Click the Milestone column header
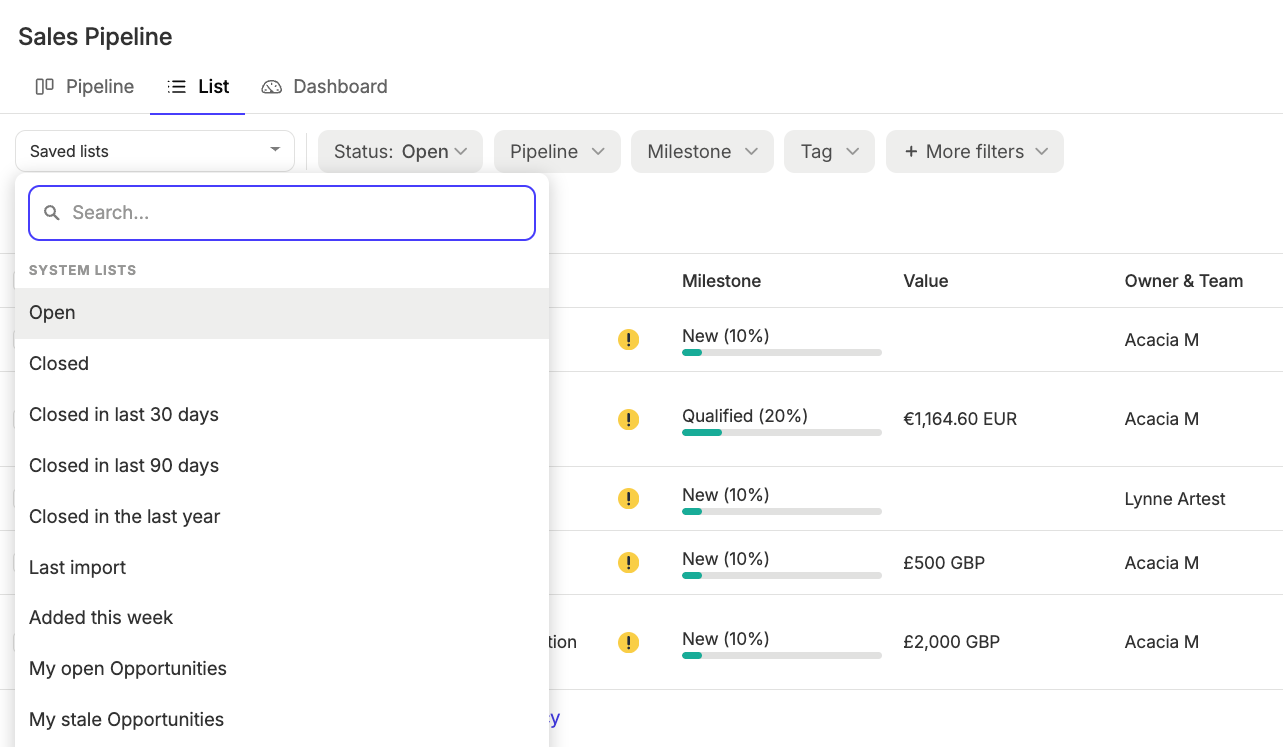1283x747 pixels. click(x=721, y=281)
